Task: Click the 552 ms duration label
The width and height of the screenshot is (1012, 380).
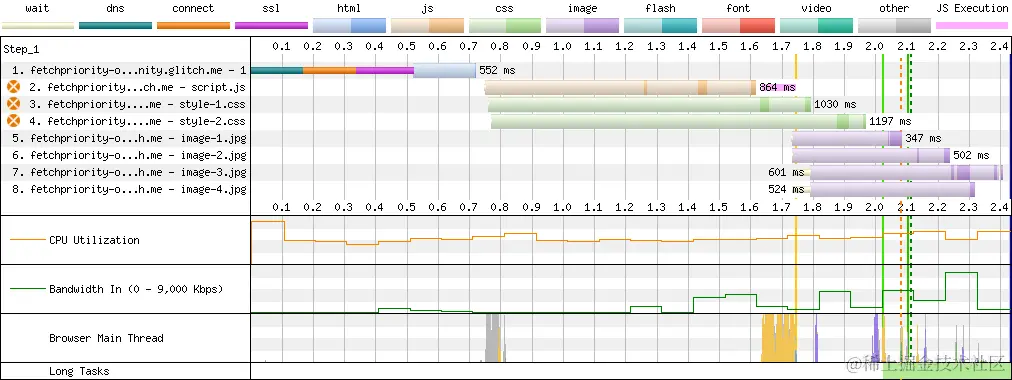Action: [497, 70]
